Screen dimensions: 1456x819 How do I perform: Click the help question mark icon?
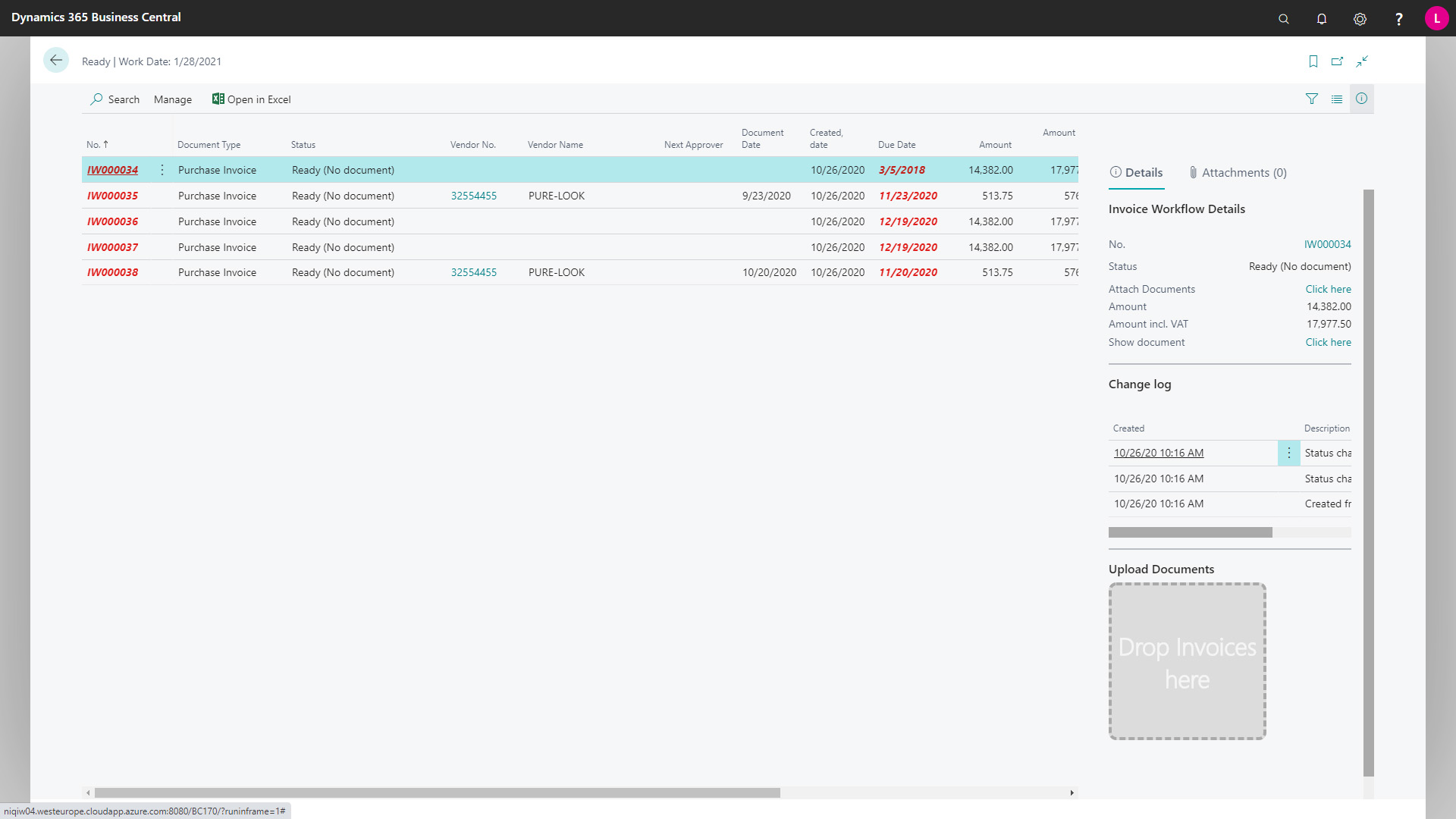click(1398, 19)
